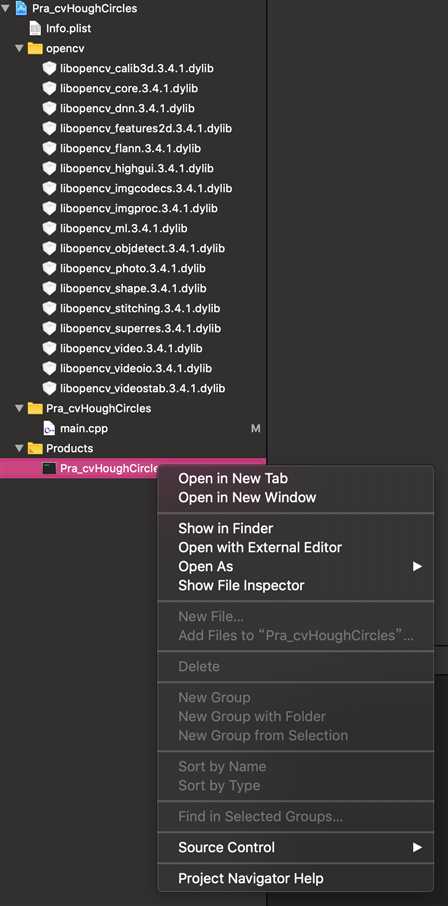Viewport: 448px width, 906px height.
Task: Click the libopencv_imgproc dylib shield icon
Action: (x=50, y=208)
